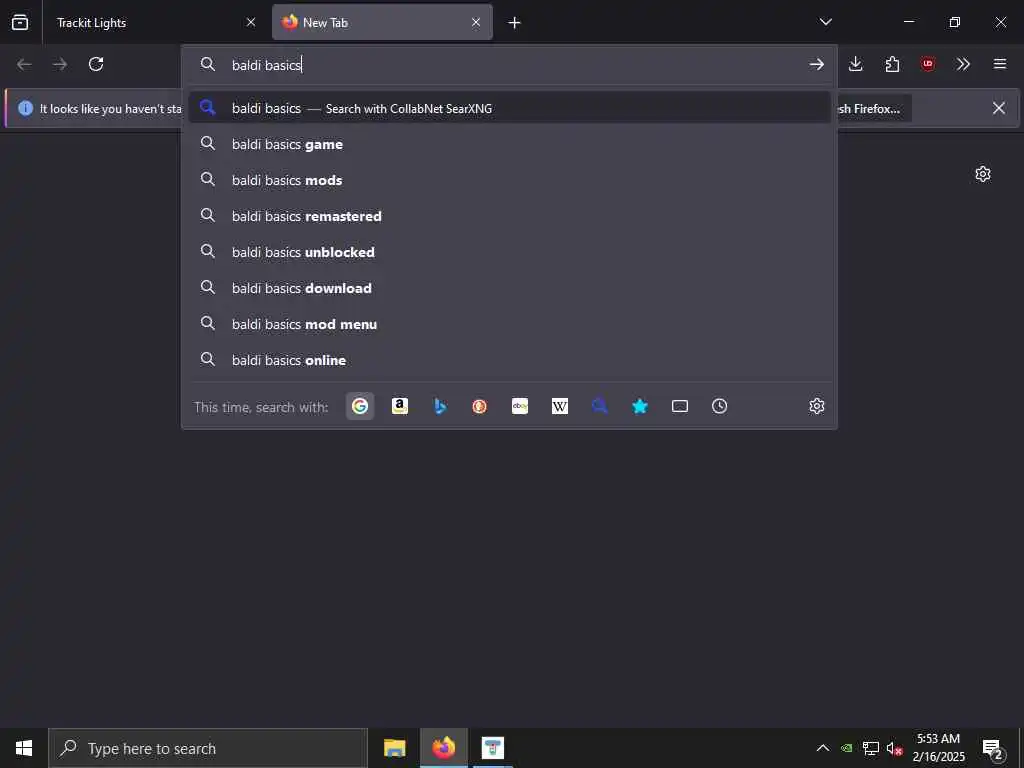Viewport: 1024px width, 768px height.
Task: Click Firefox icon in taskbar
Action: click(443, 748)
